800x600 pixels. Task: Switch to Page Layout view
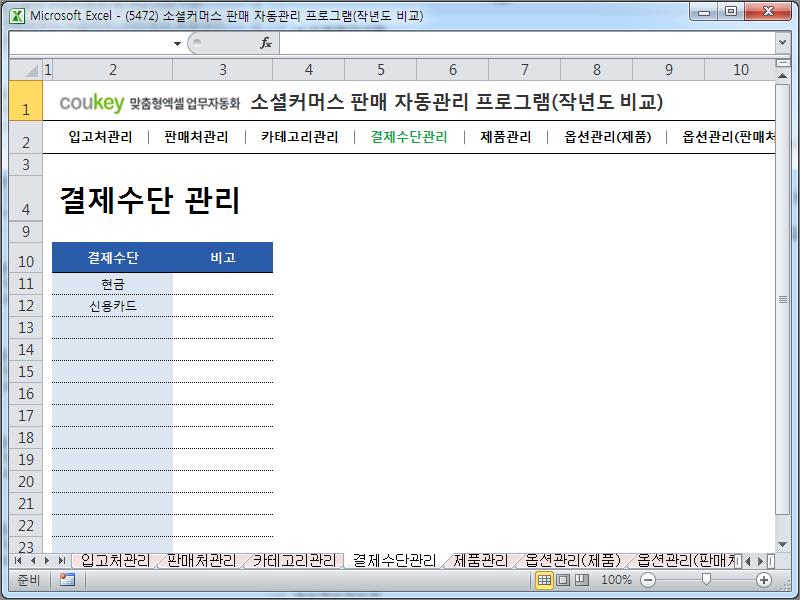[x=563, y=580]
